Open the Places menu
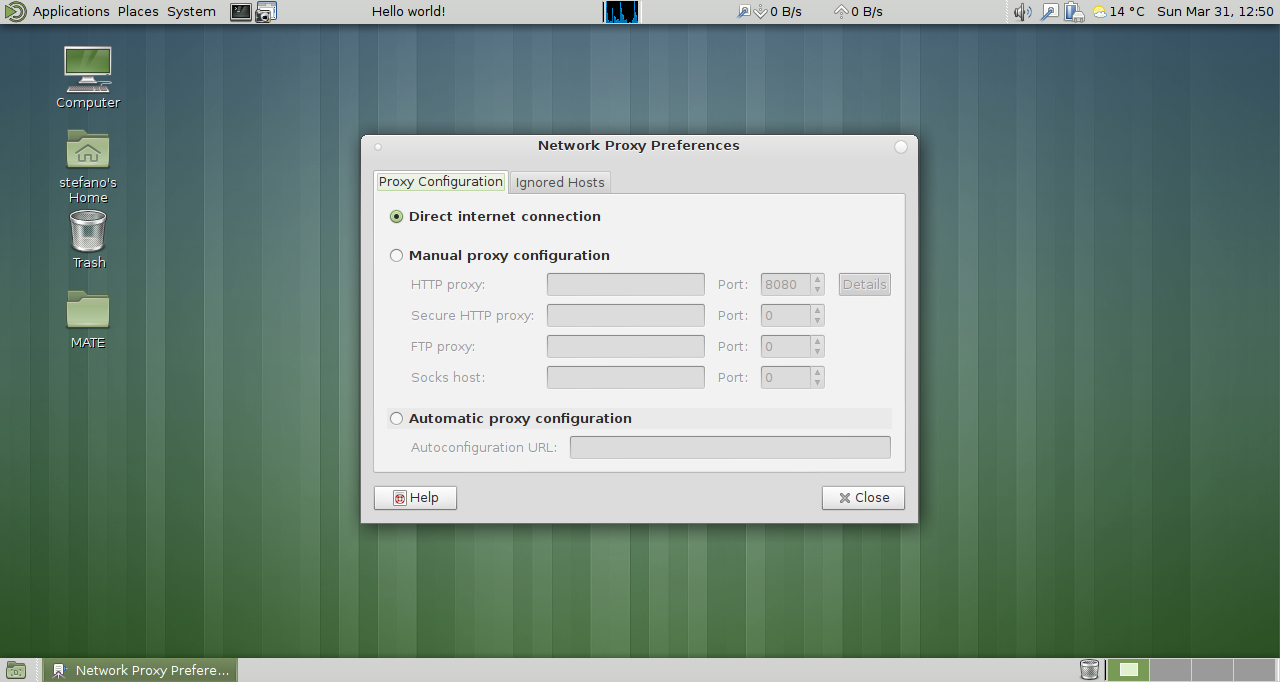 (x=138, y=12)
